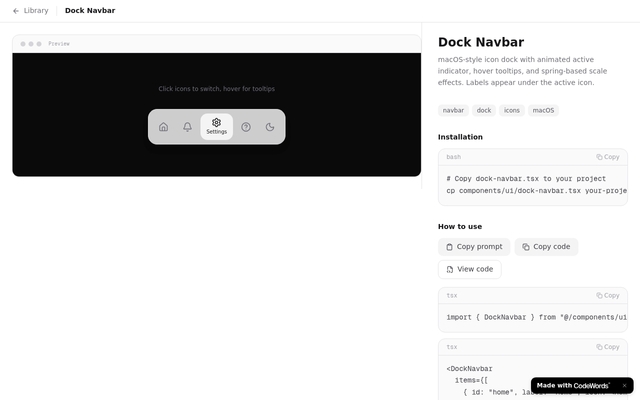The width and height of the screenshot is (640, 400).
Task: Toggle the moon dark-mode dock icon
Action: tap(270, 127)
